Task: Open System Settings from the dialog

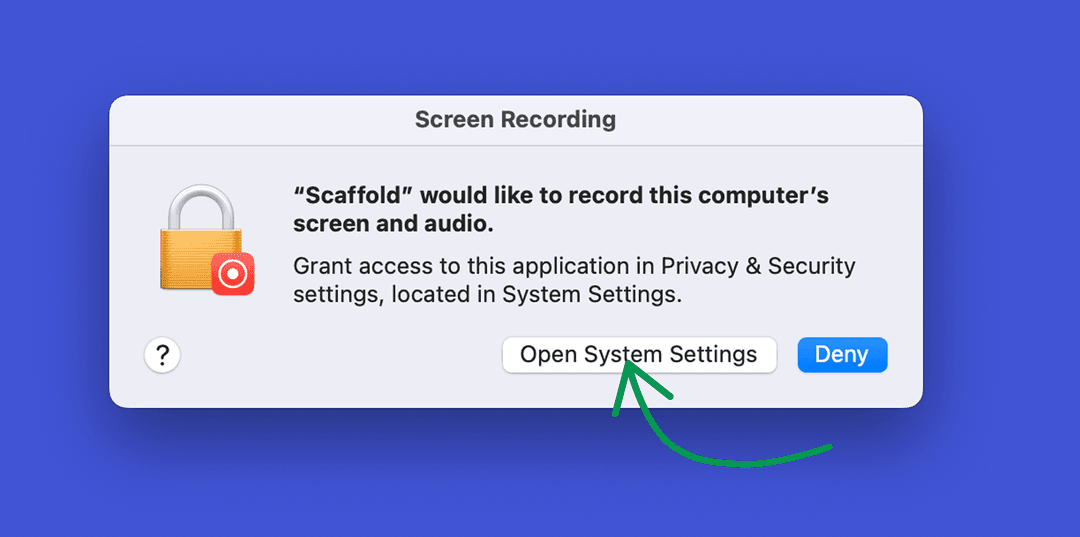Action: coord(639,355)
